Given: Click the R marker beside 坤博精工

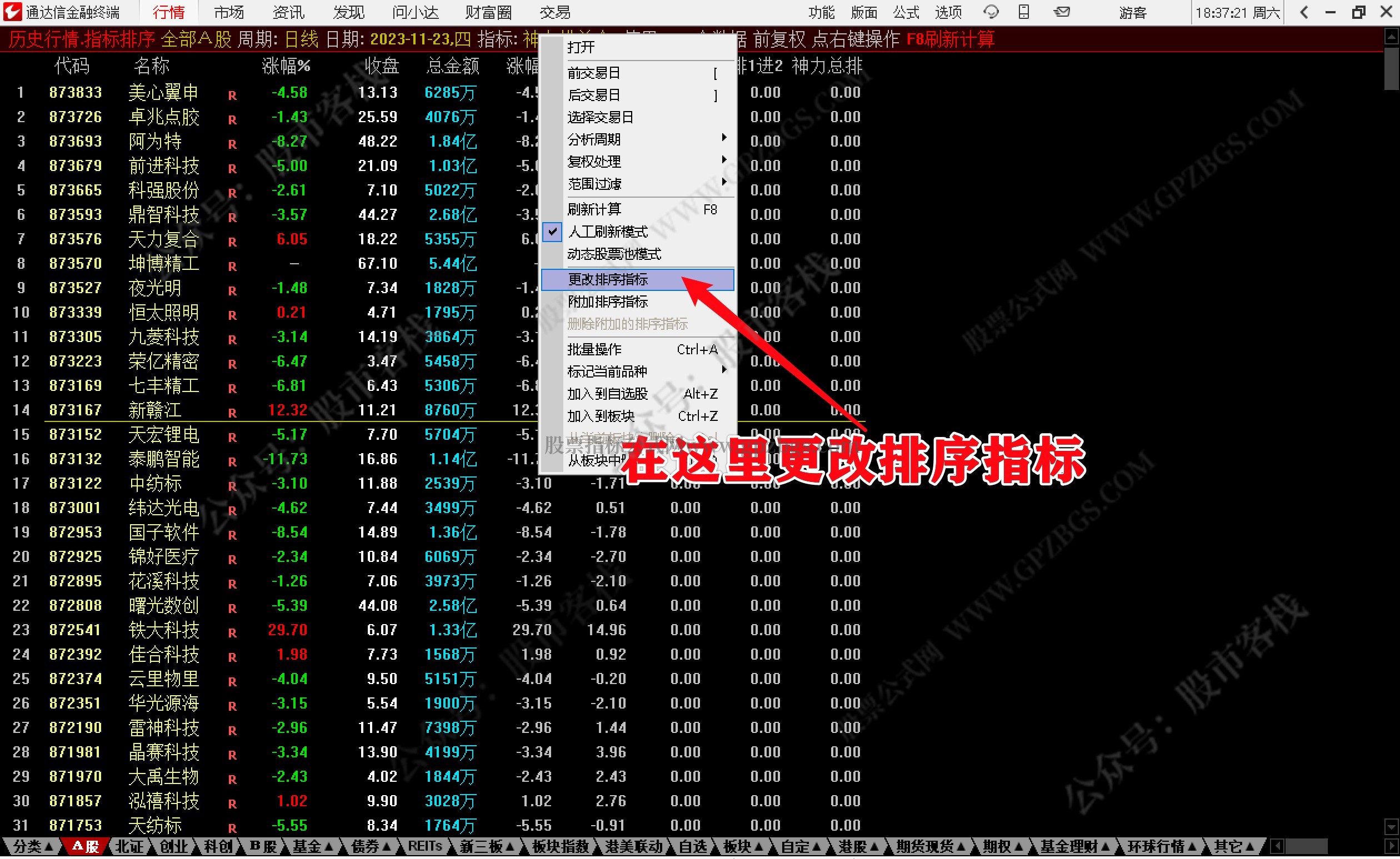Looking at the screenshot, I should (232, 267).
